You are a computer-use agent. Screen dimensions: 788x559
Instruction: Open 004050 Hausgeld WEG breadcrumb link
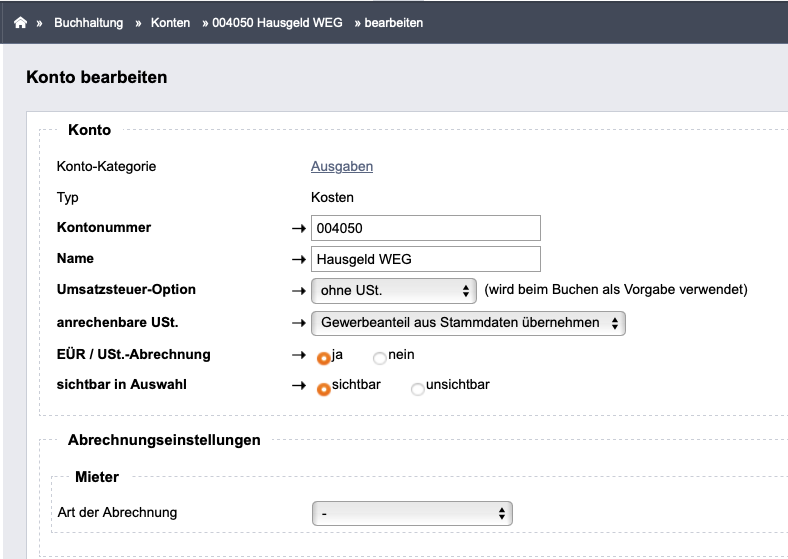click(x=277, y=23)
